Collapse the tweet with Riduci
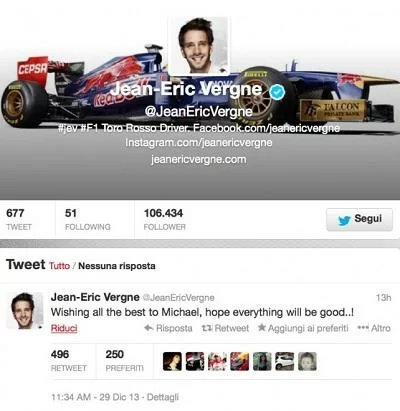Screen dimensions: 400x411 pyautogui.click(x=64, y=328)
